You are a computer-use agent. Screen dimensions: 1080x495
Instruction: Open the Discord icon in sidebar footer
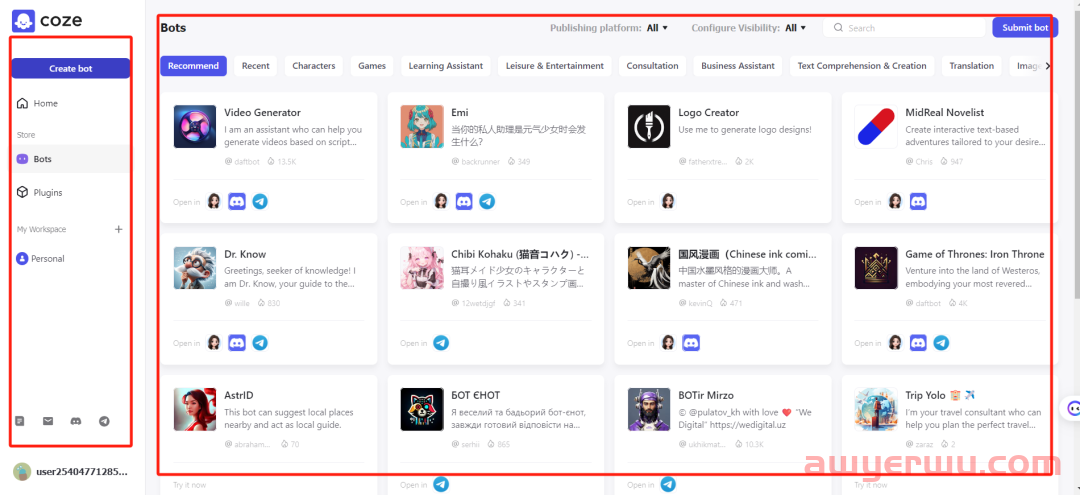click(76, 421)
